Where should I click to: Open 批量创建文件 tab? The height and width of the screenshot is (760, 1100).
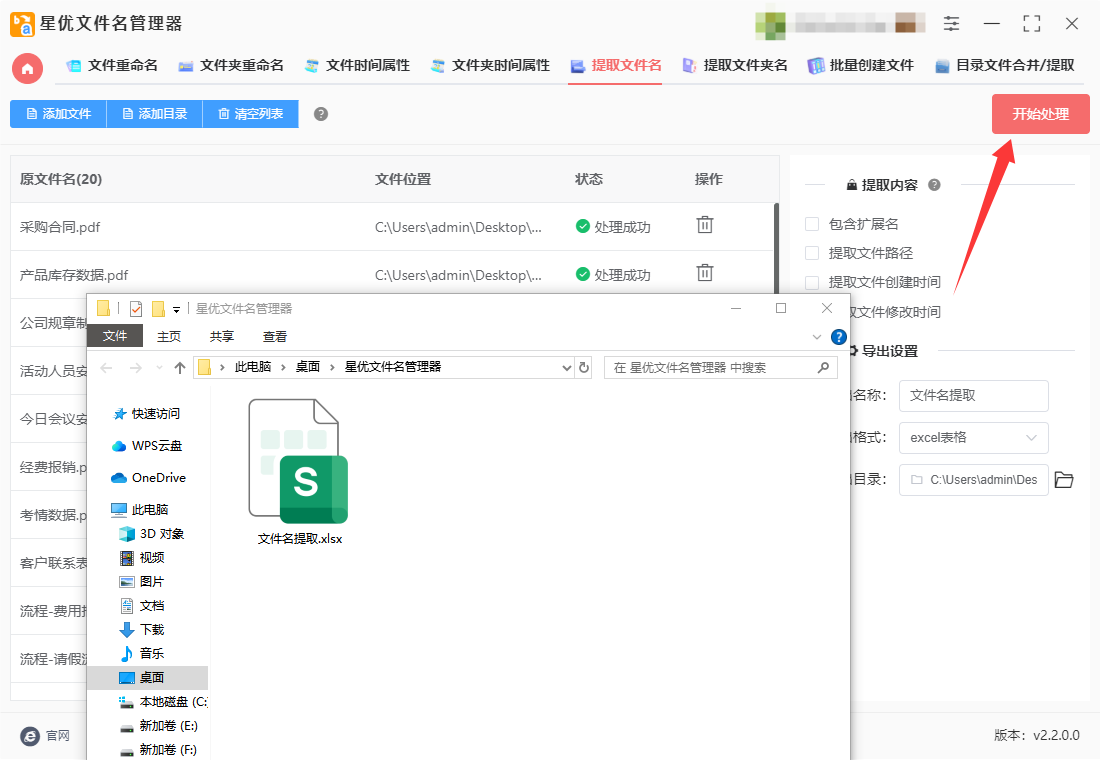(x=861, y=65)
